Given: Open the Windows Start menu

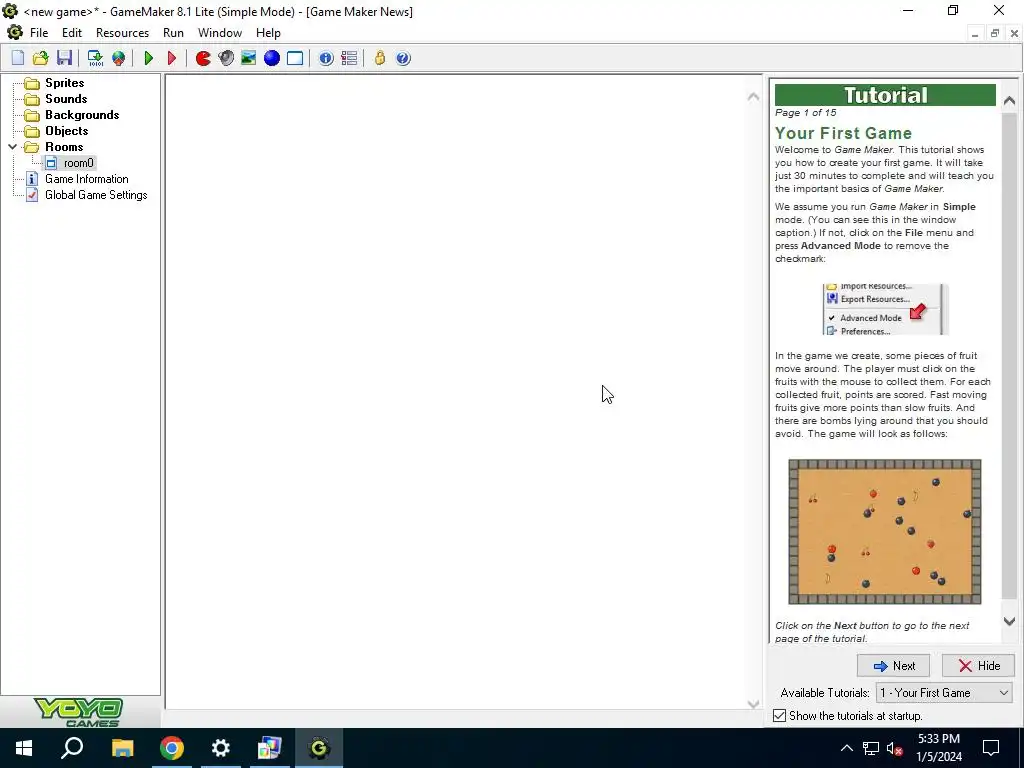Looking at the screenshot, I should pos(24,748).
